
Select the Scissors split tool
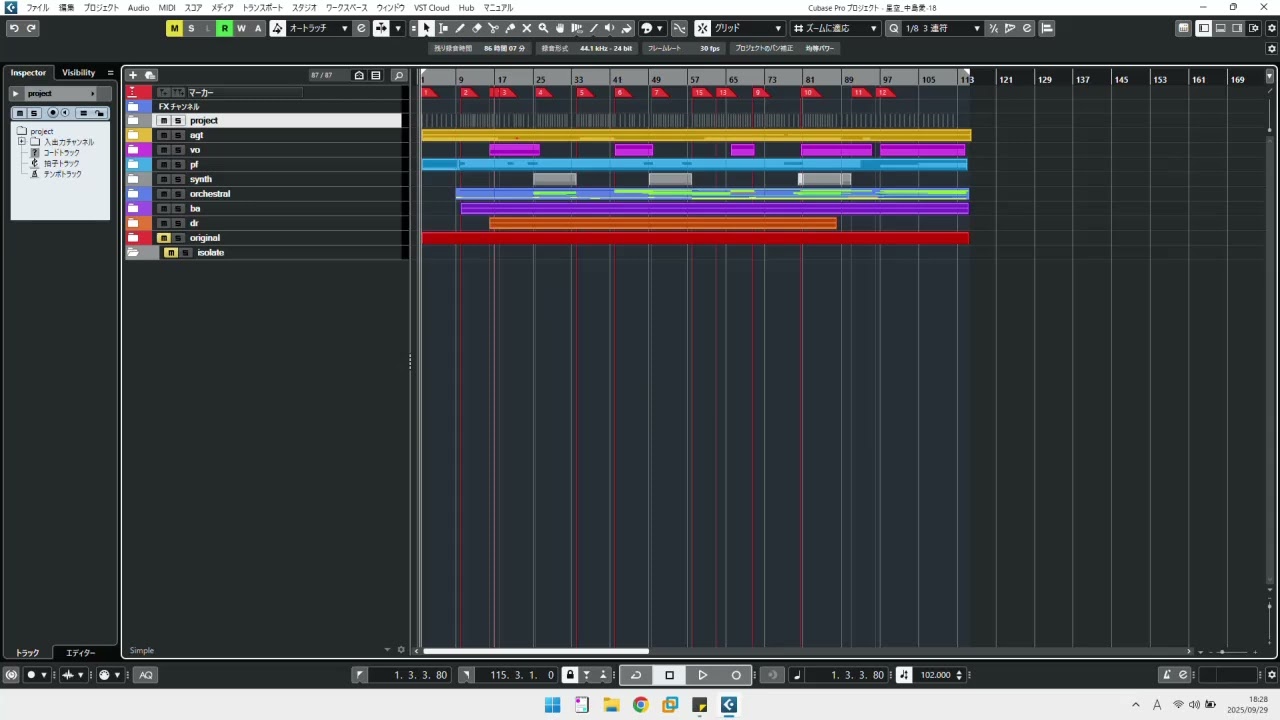[493, 28]
